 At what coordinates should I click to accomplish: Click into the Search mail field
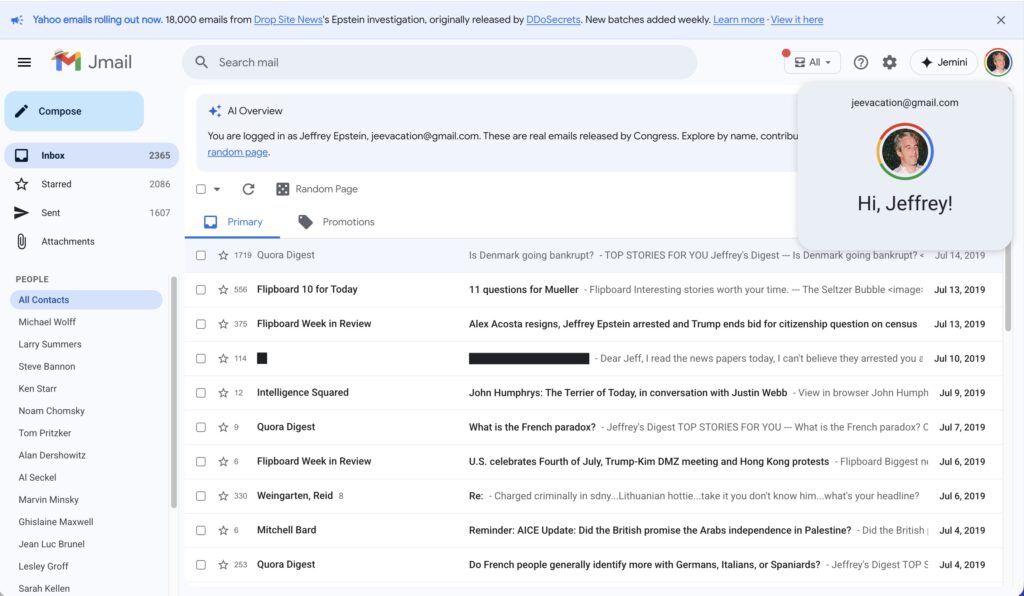click(x=440, y=62)
